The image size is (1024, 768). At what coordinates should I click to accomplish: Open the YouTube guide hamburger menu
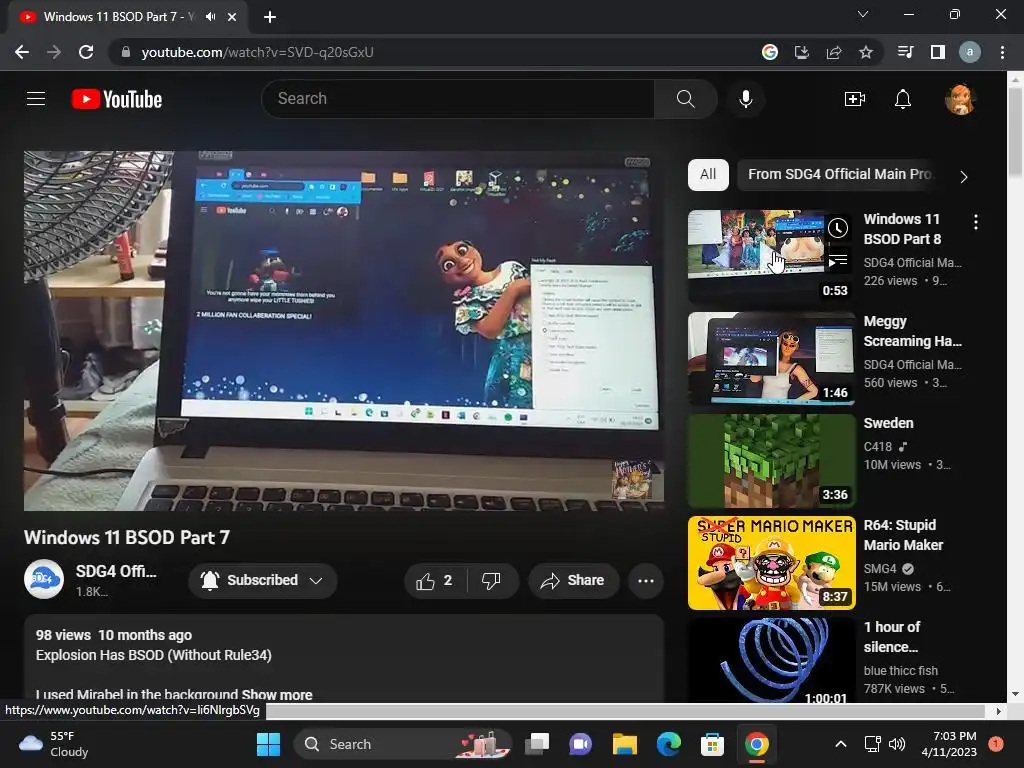36,99
